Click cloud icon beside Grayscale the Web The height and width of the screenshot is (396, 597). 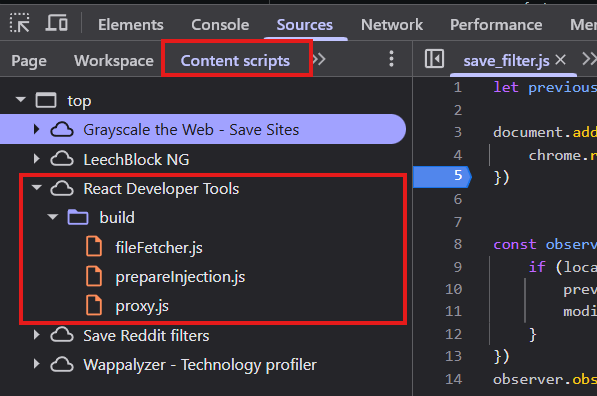62,129
